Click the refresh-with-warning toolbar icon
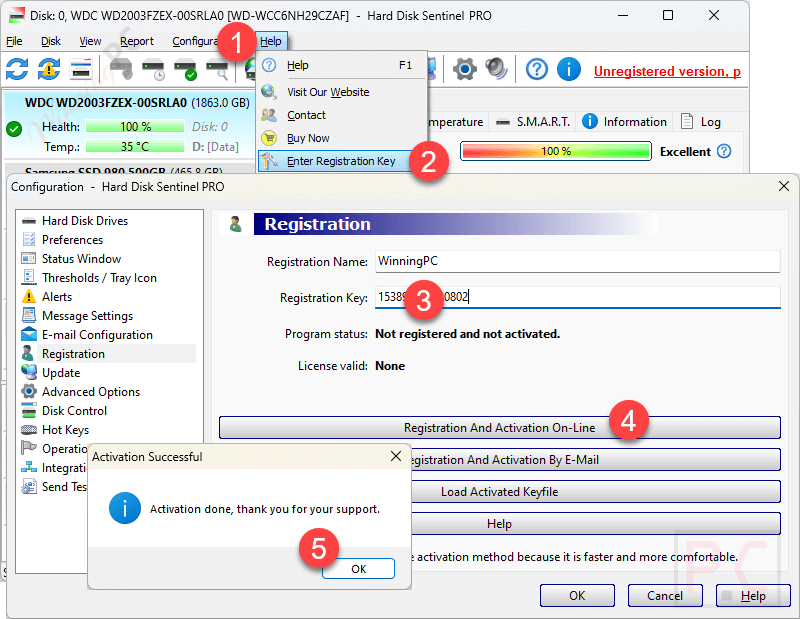This screenshot has width=800, height=619. [49, 69]
